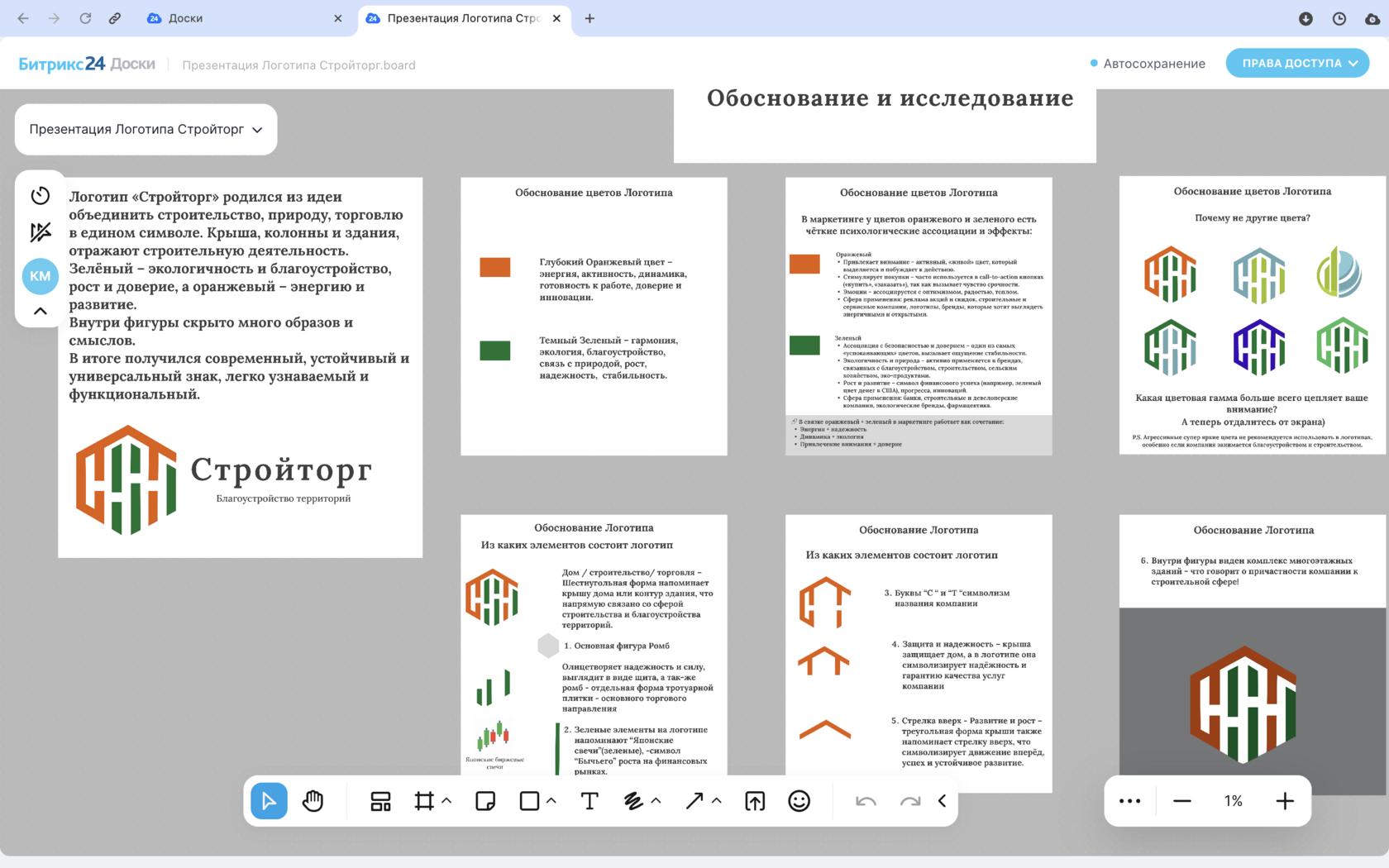Click the Логотип «Стройторг» родился description text

click(x=239, y=295)
